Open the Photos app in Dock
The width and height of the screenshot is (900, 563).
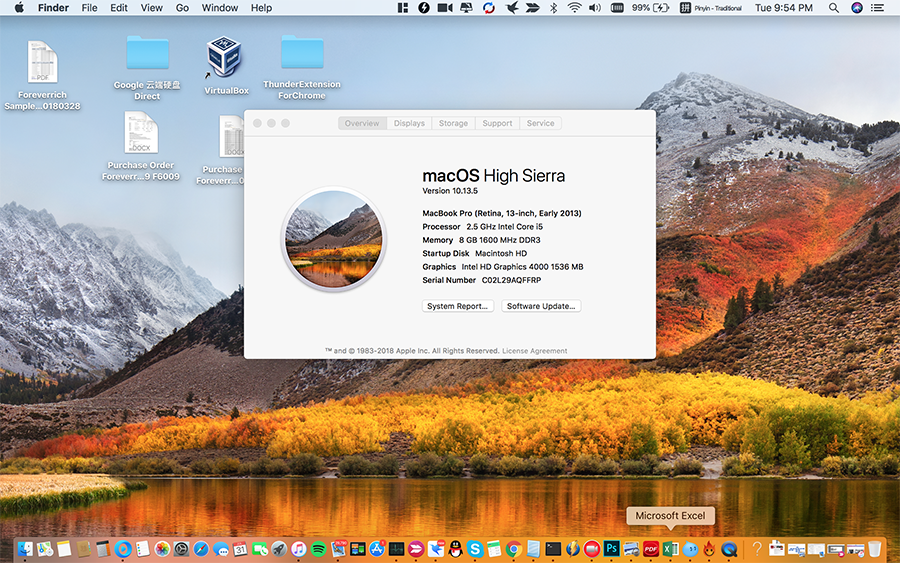tap(162, 549)
